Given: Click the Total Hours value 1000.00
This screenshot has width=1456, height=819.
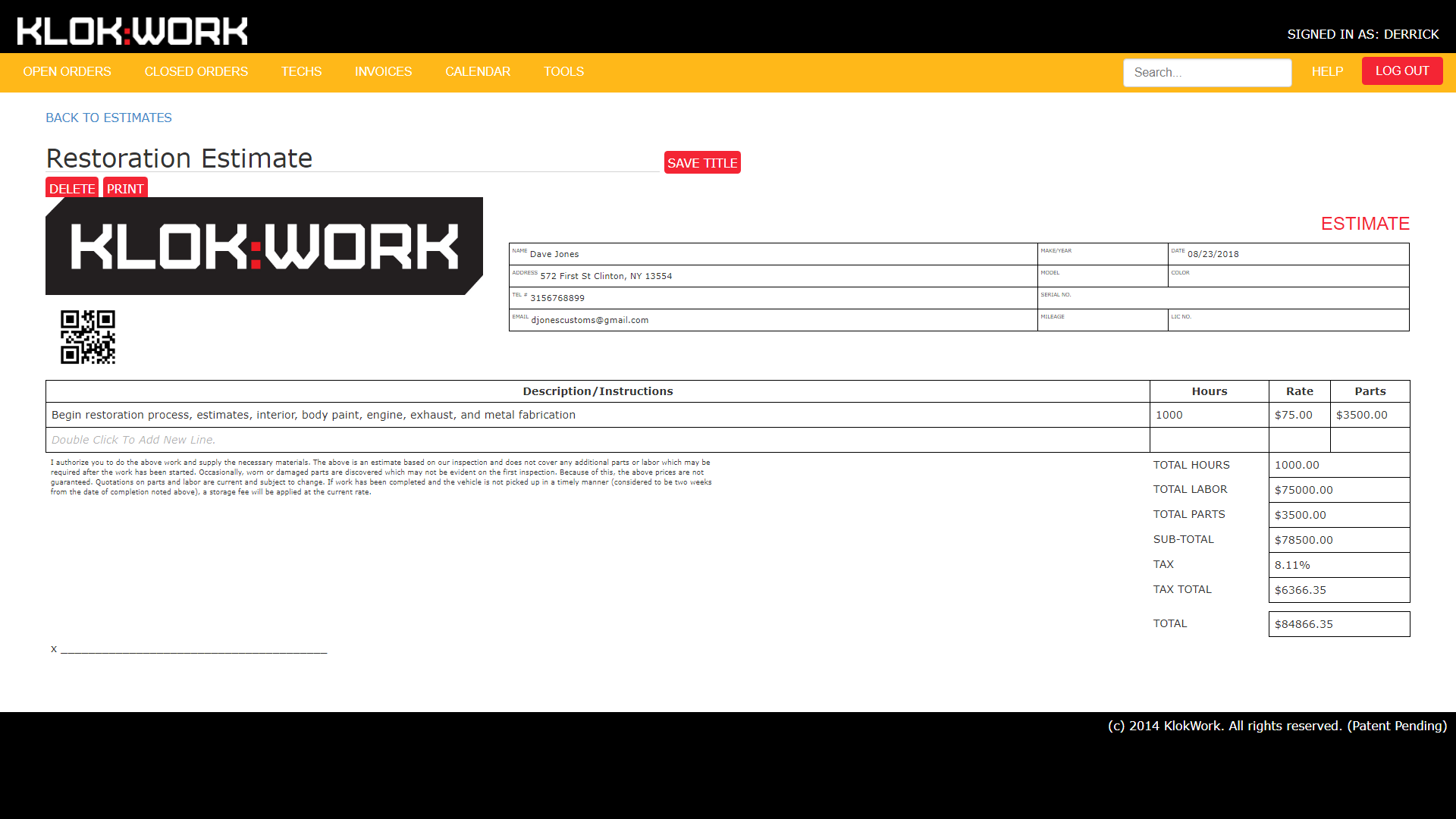Looking at the screenshot, I should pyautogui.click(x=1339, y=465).
